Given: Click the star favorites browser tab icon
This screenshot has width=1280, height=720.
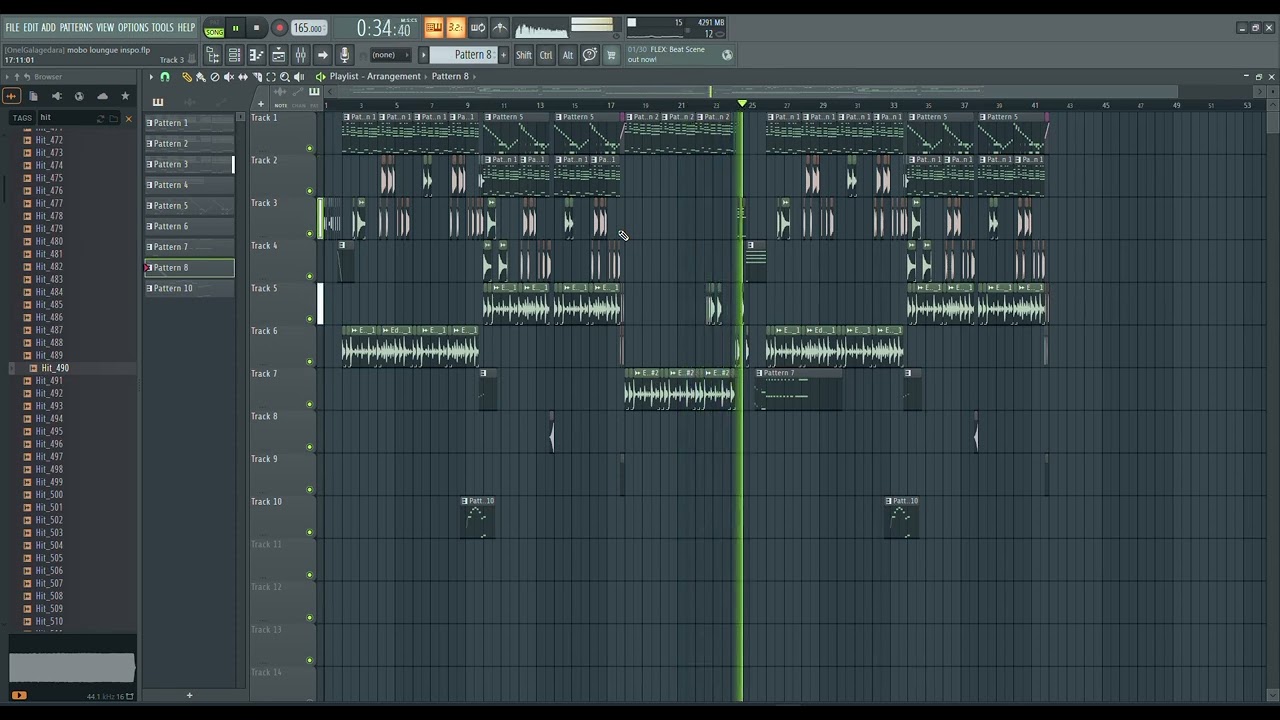Looking at the screenshot, I should click(x=125, y=96).
